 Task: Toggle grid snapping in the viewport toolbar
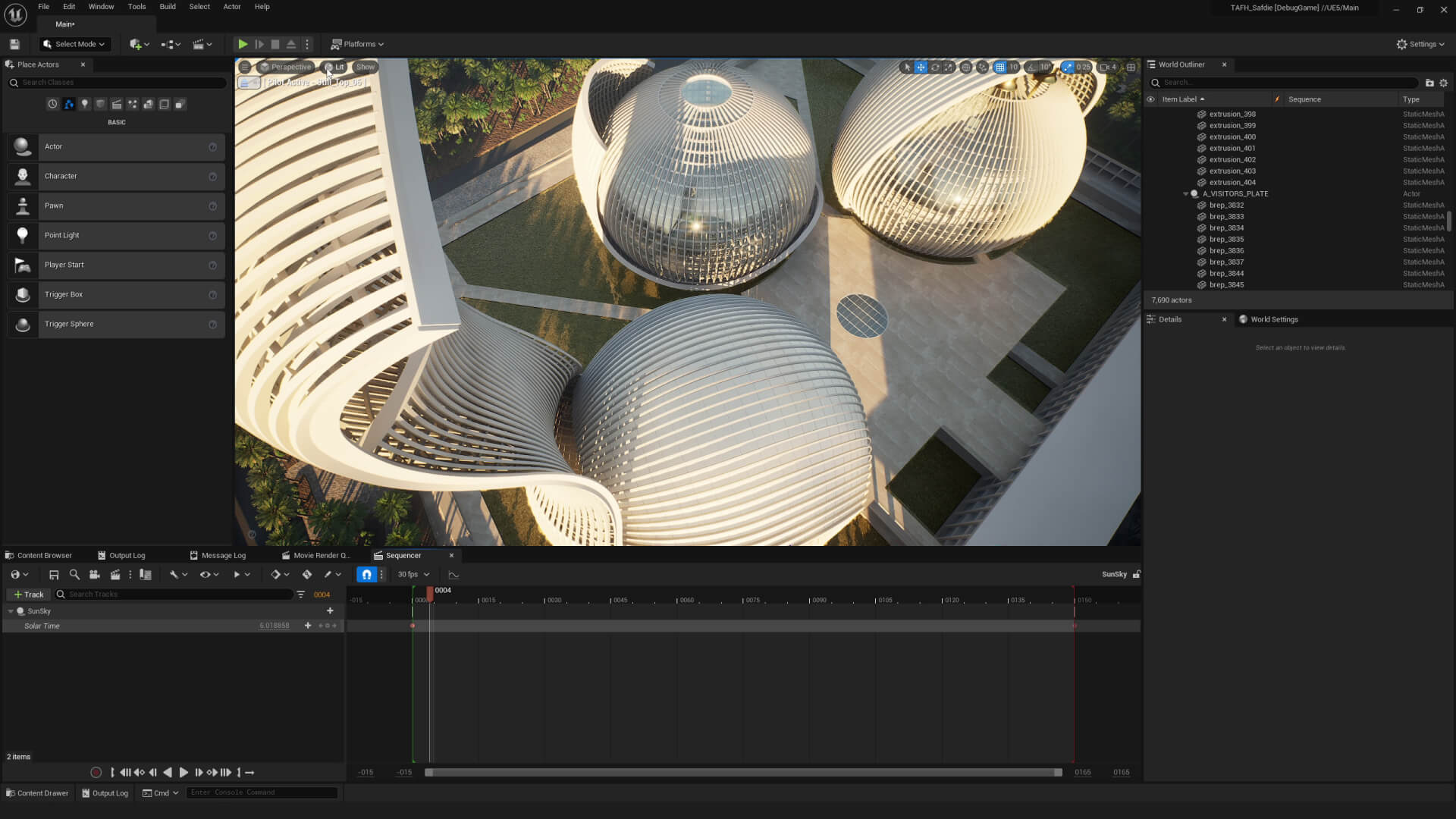[999, 67]
